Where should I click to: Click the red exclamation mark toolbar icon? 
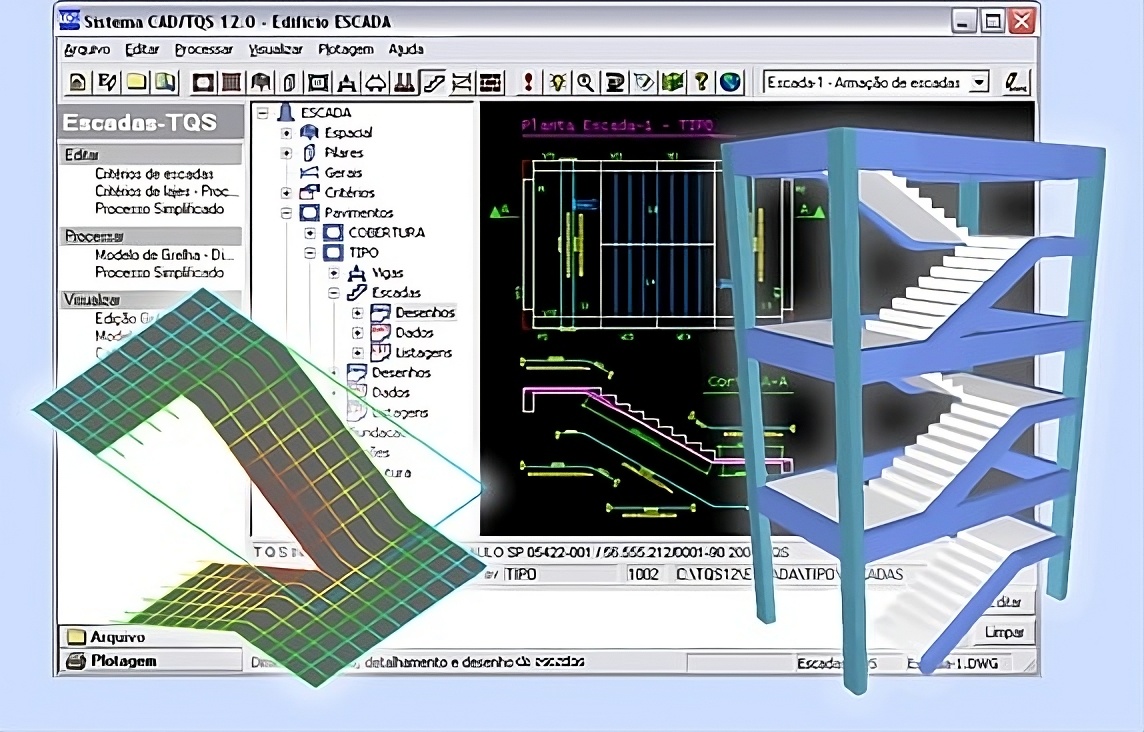(x=528, y=82)
